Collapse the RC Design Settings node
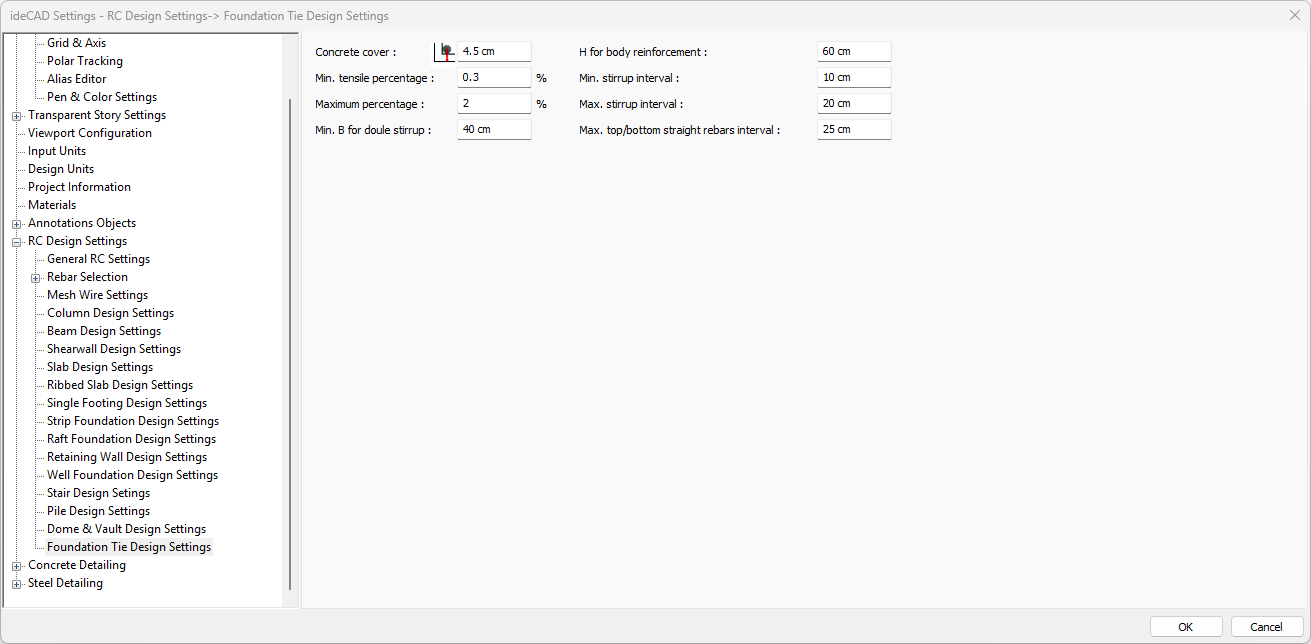1311x644 pixels. (16, 241)
